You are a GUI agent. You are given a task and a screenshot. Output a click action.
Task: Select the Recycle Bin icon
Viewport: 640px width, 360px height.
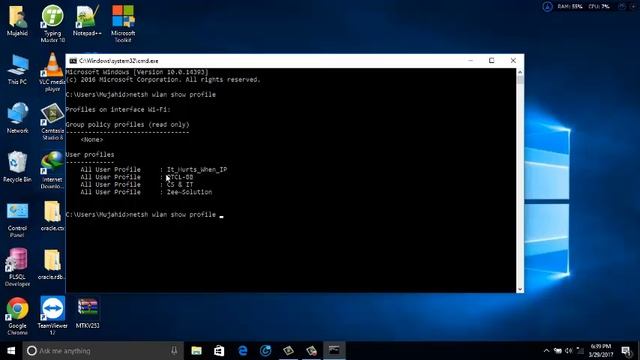pyautogui.click(x=17, y=167)
